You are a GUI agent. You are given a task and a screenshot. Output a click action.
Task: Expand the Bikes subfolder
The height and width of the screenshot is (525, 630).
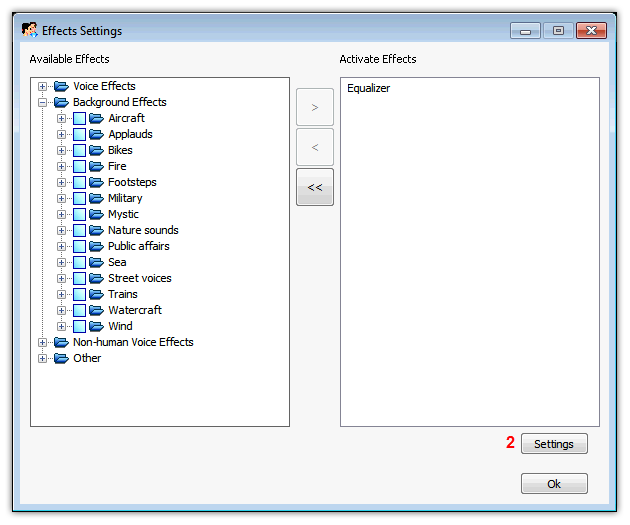61,151
